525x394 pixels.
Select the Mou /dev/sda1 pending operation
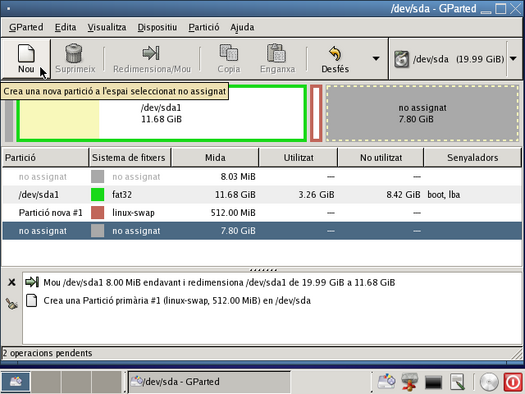(x=219, y=282)
